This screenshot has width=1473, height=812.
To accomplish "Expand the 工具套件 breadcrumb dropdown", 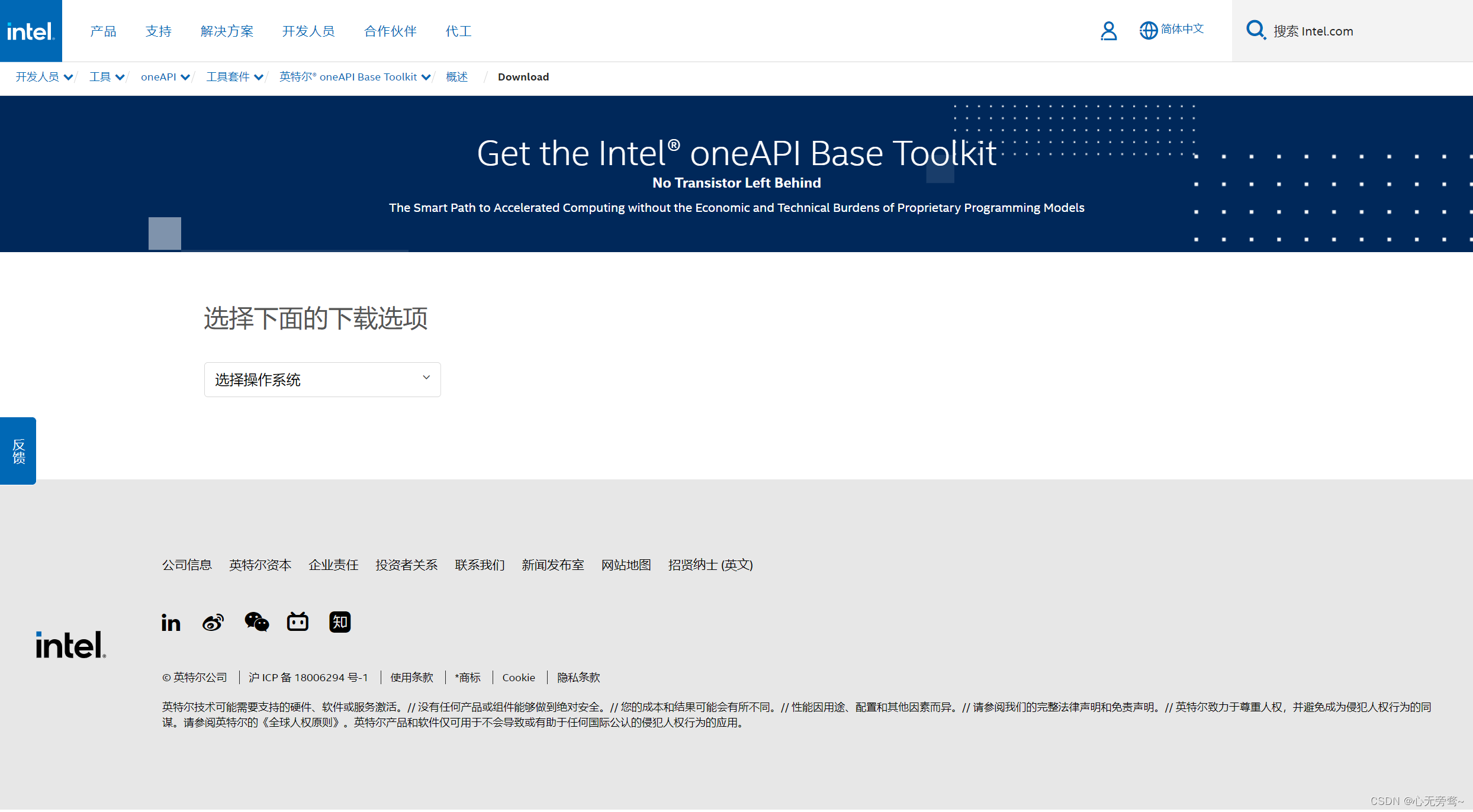I will pos(258,77).
